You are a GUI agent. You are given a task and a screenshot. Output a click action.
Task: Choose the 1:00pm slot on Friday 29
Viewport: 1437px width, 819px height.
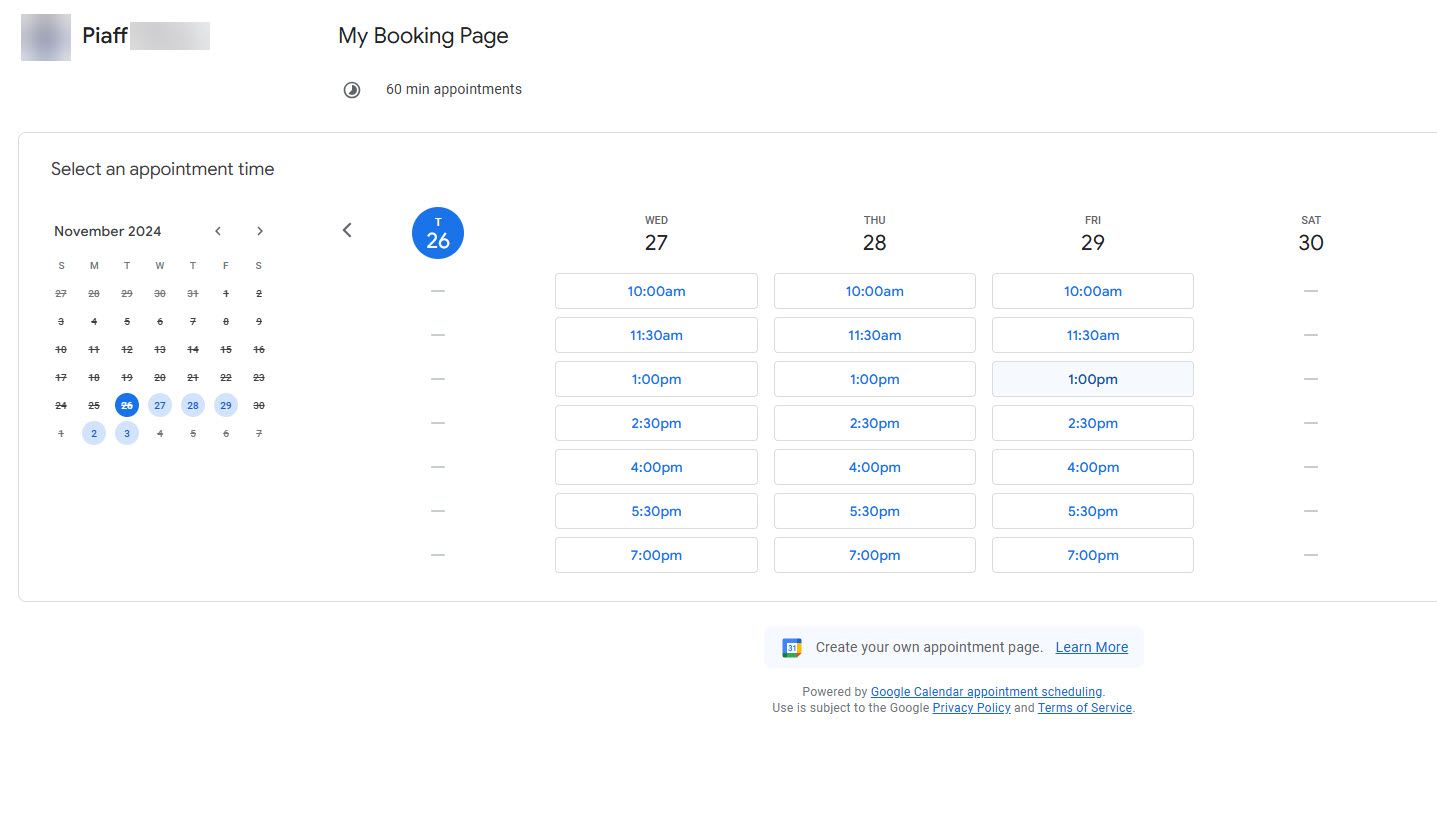pos(1092,379)
